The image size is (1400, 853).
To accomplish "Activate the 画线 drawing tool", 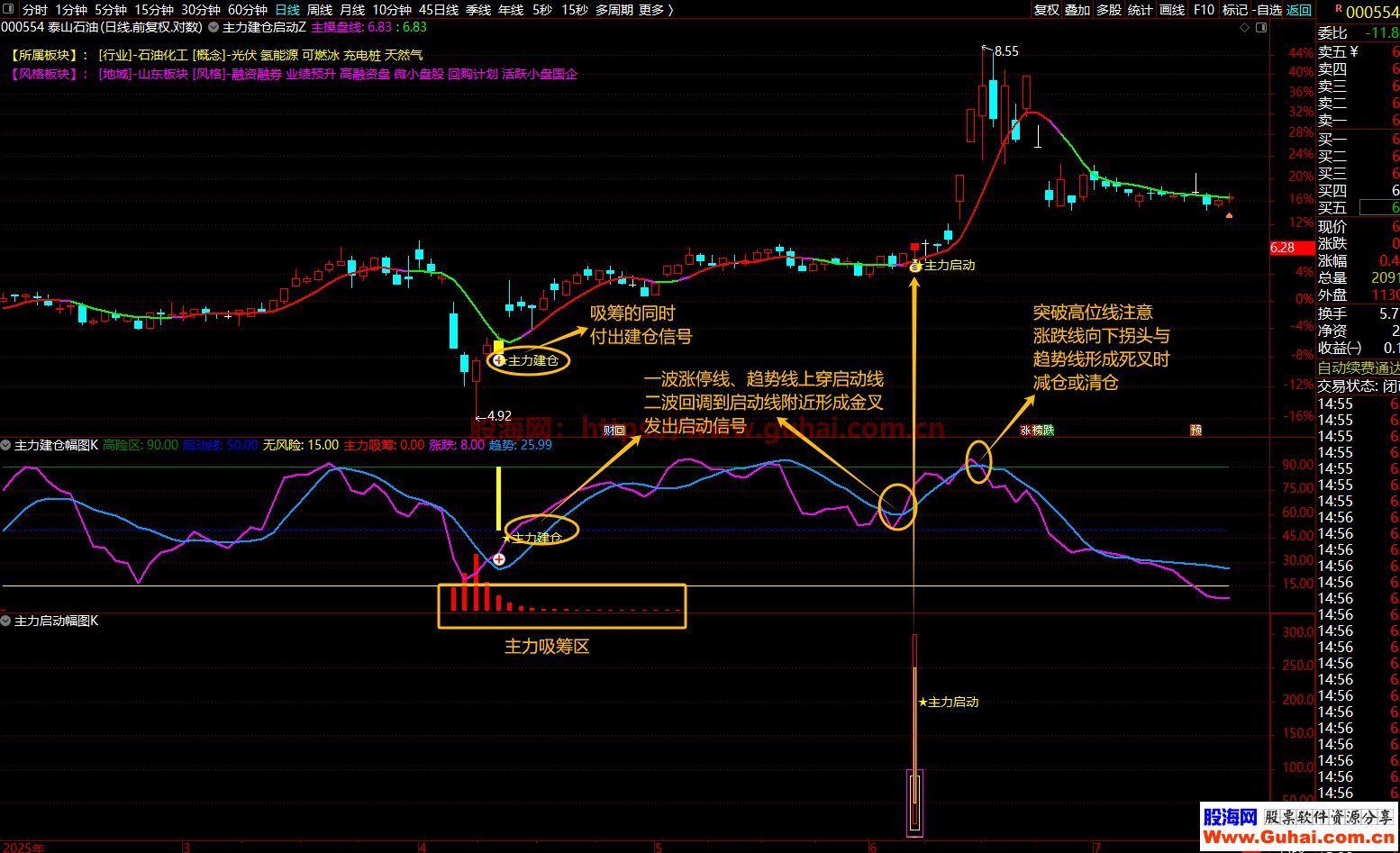I will (1172, 10).
